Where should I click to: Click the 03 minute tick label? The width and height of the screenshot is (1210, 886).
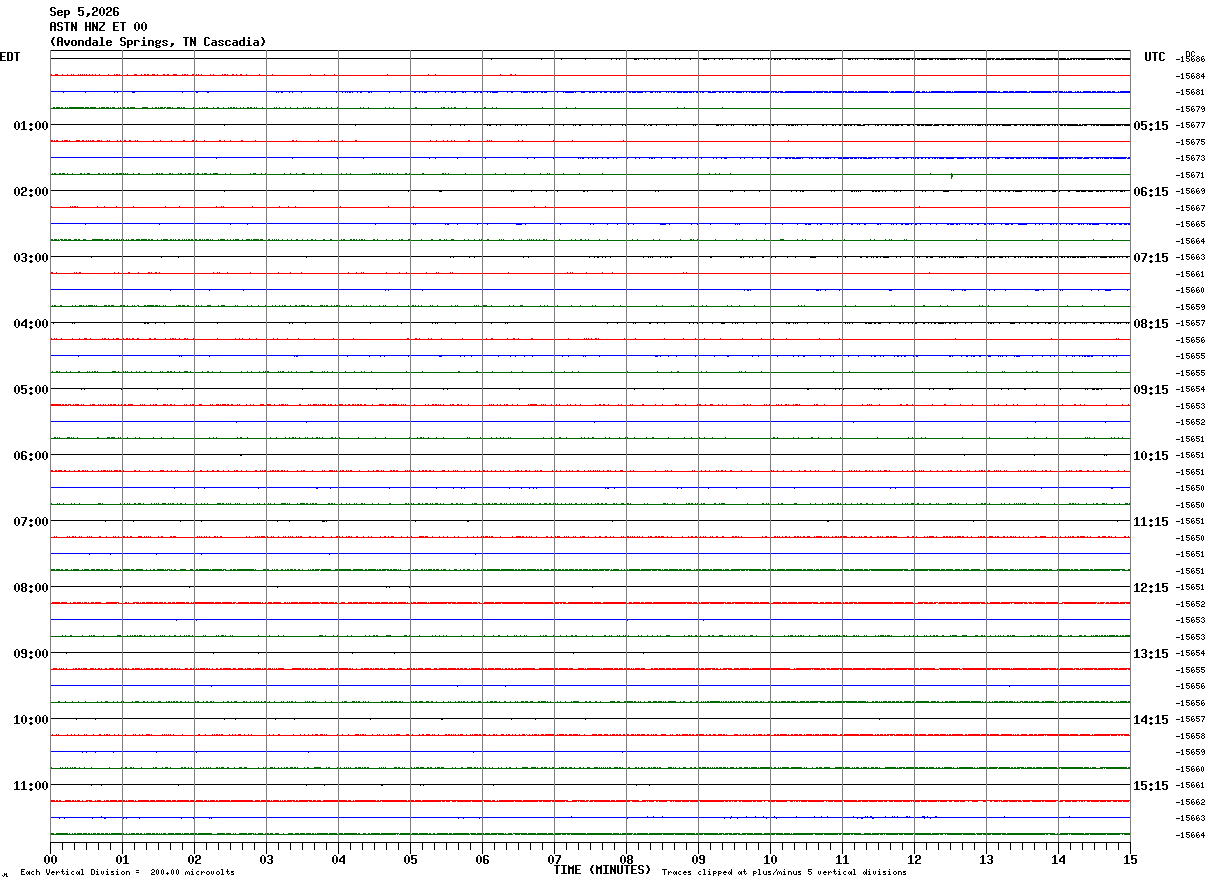(267, 859)
